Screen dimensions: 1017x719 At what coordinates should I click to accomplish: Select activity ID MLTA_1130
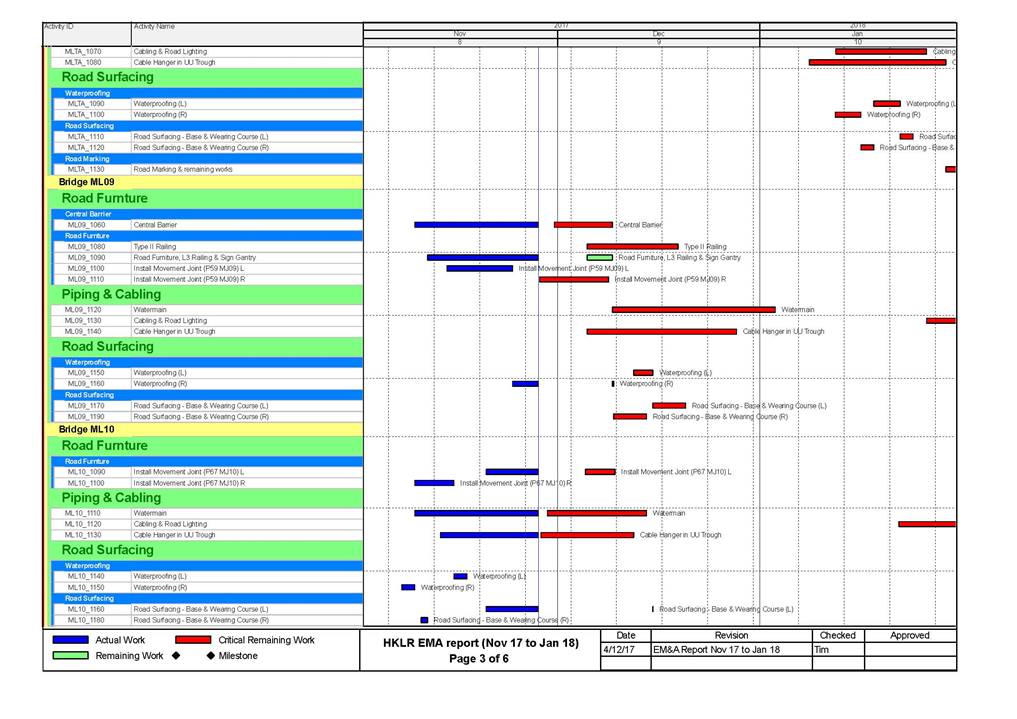[x=86, y=169]
